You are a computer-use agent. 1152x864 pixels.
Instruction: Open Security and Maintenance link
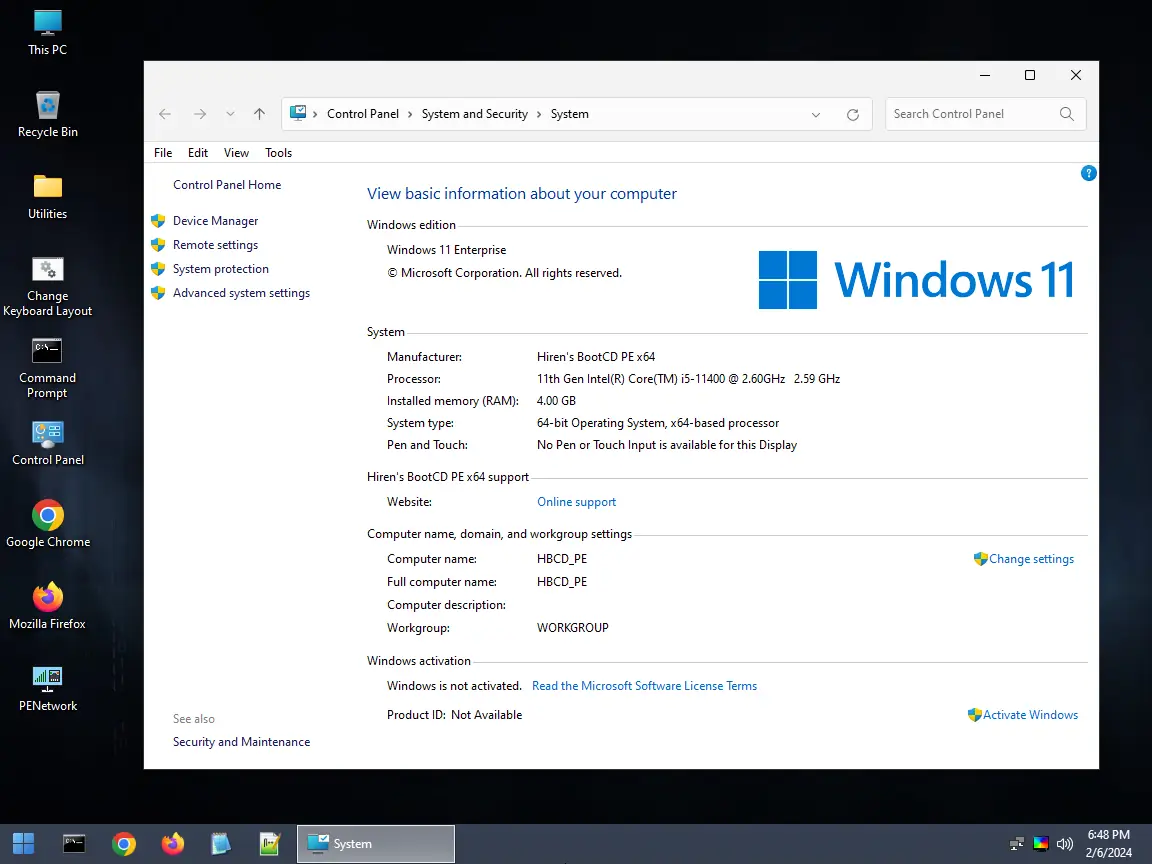(241, 742)
